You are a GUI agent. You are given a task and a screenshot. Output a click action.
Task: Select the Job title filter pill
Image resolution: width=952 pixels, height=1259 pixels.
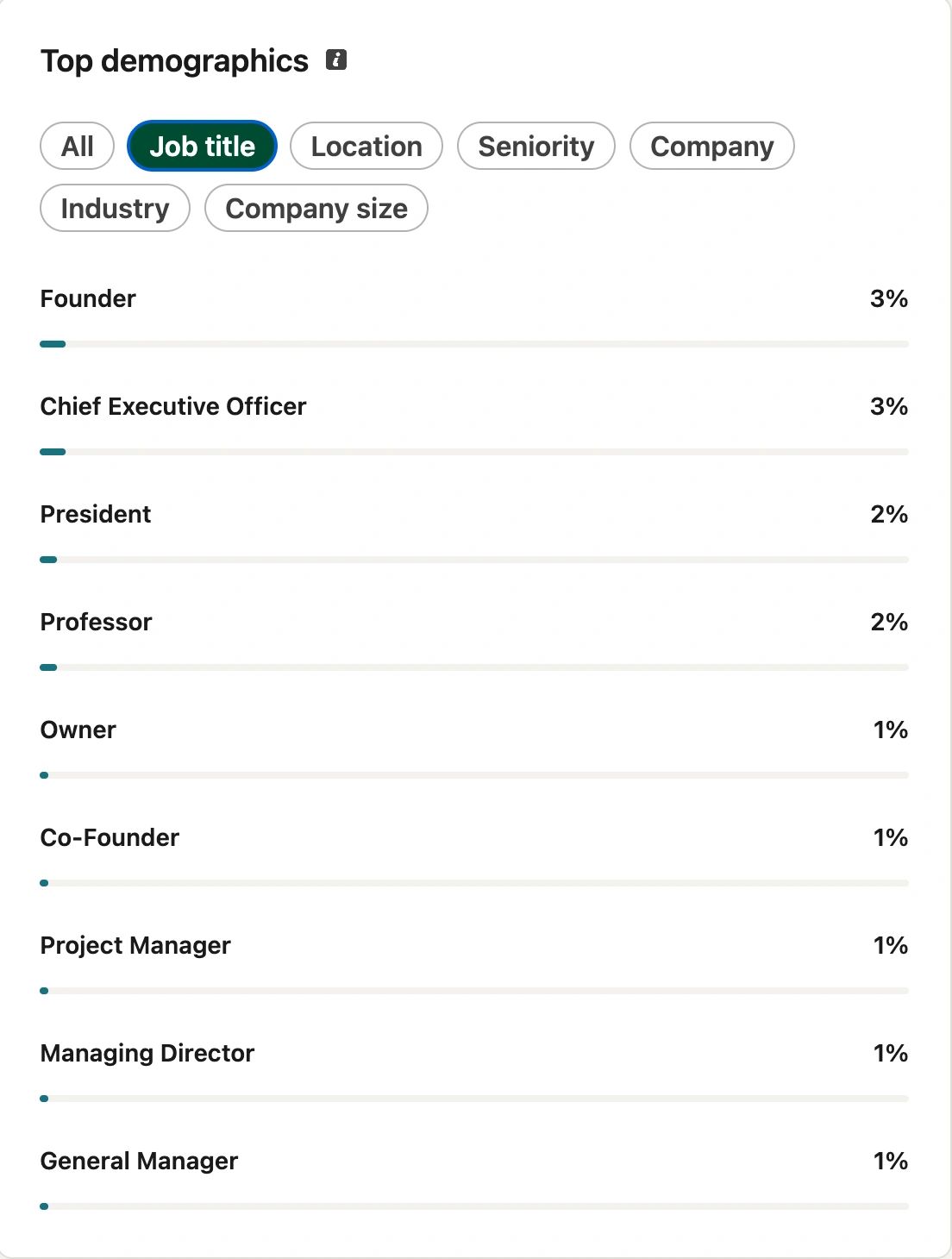pos(203,146)
